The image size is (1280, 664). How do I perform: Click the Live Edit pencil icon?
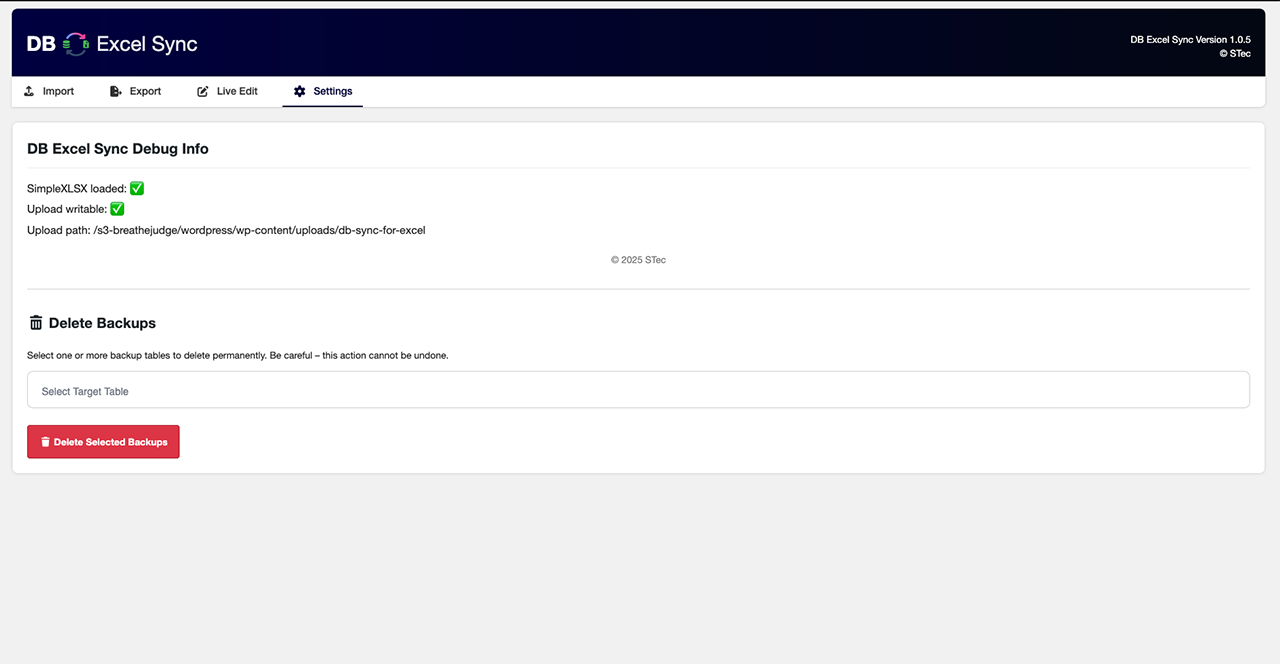click(x=203, y=91)
